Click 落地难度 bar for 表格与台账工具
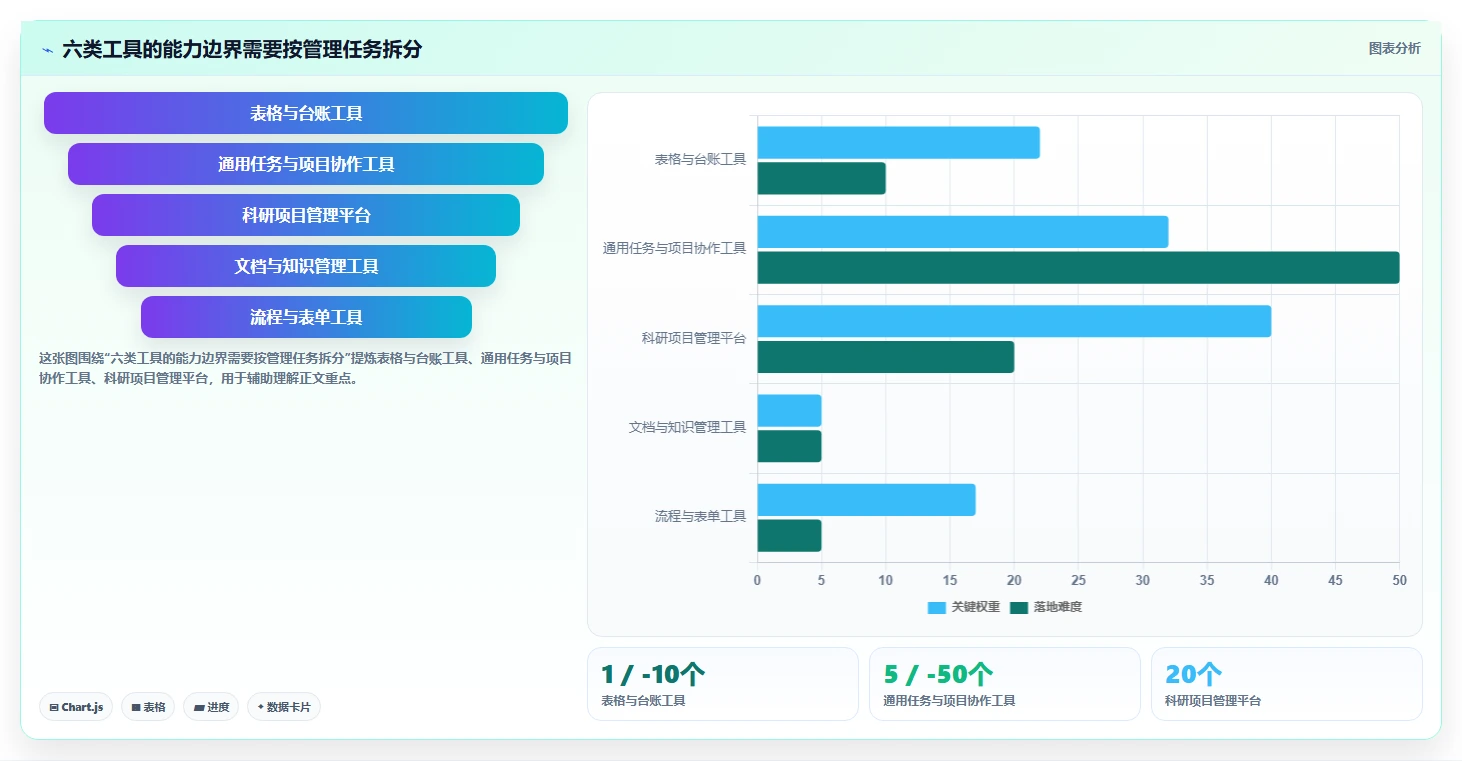The image size is (1462, 761). coord(821,178)
